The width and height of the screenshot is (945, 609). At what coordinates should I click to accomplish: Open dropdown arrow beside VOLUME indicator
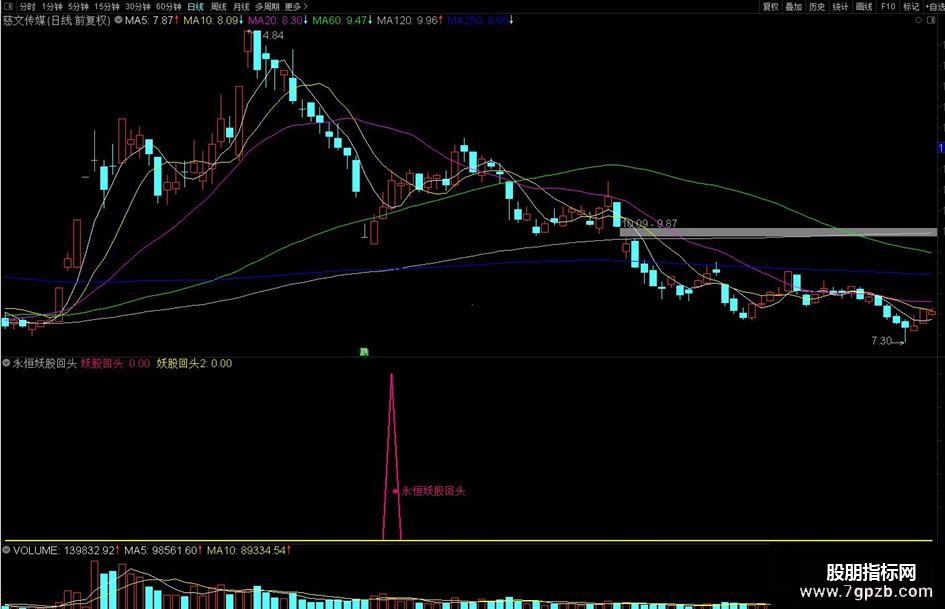tap(7, 550)
